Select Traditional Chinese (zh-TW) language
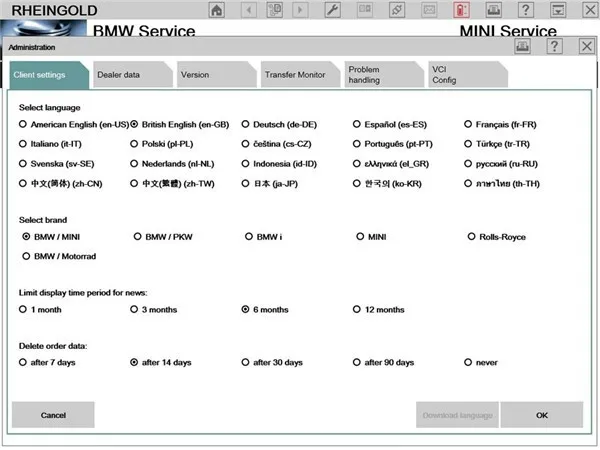The height and width of the screenshot is (450, 600). [x=173, y=184]
